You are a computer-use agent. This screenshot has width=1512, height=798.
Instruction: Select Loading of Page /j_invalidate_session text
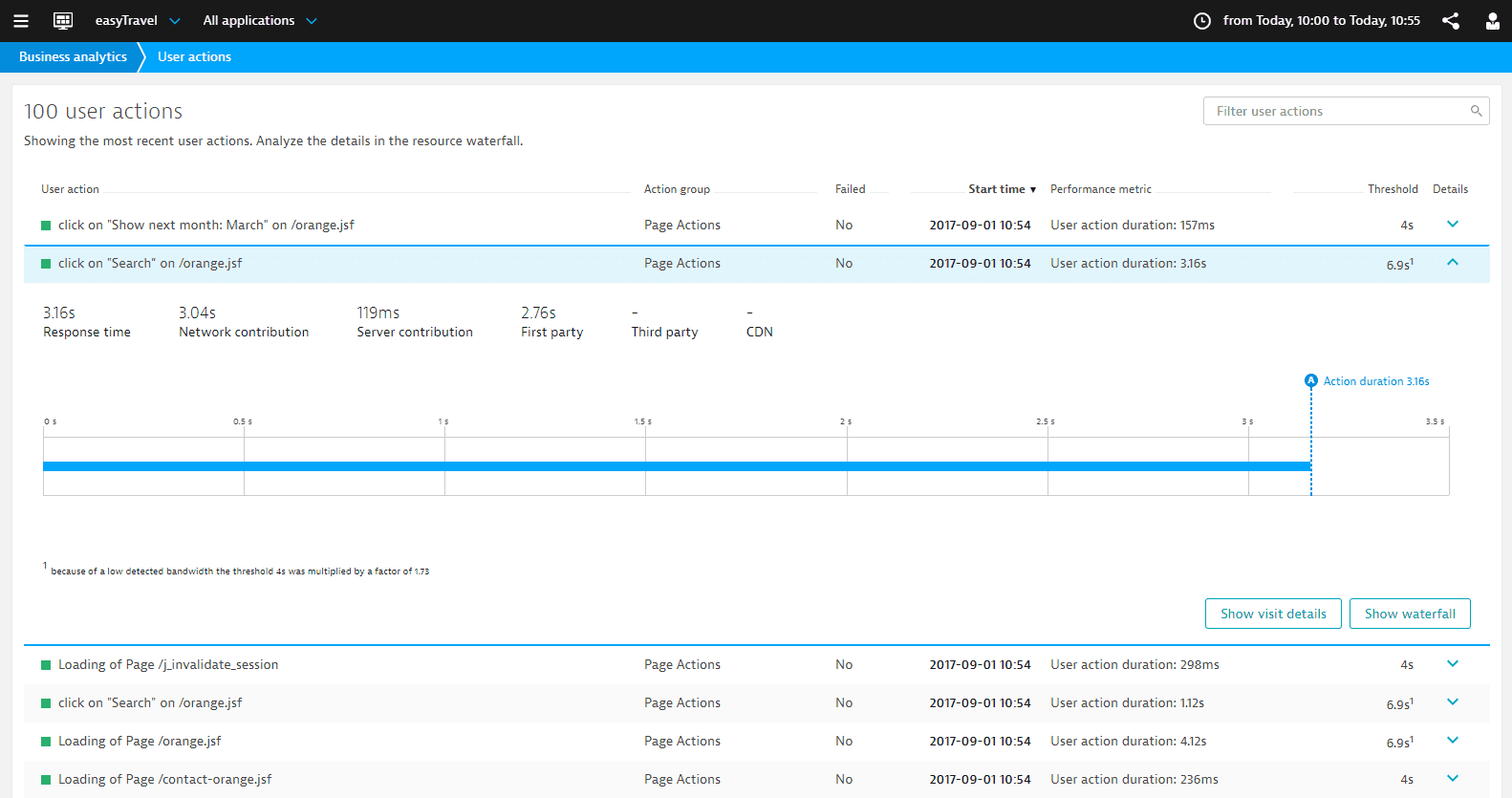pos(168,665)
